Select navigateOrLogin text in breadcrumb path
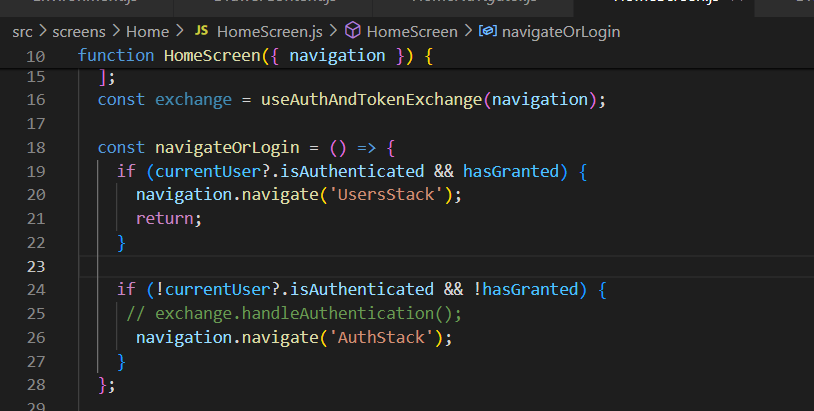Image resolution: width=814 pixels, height=411 pixels. point(561,32)
